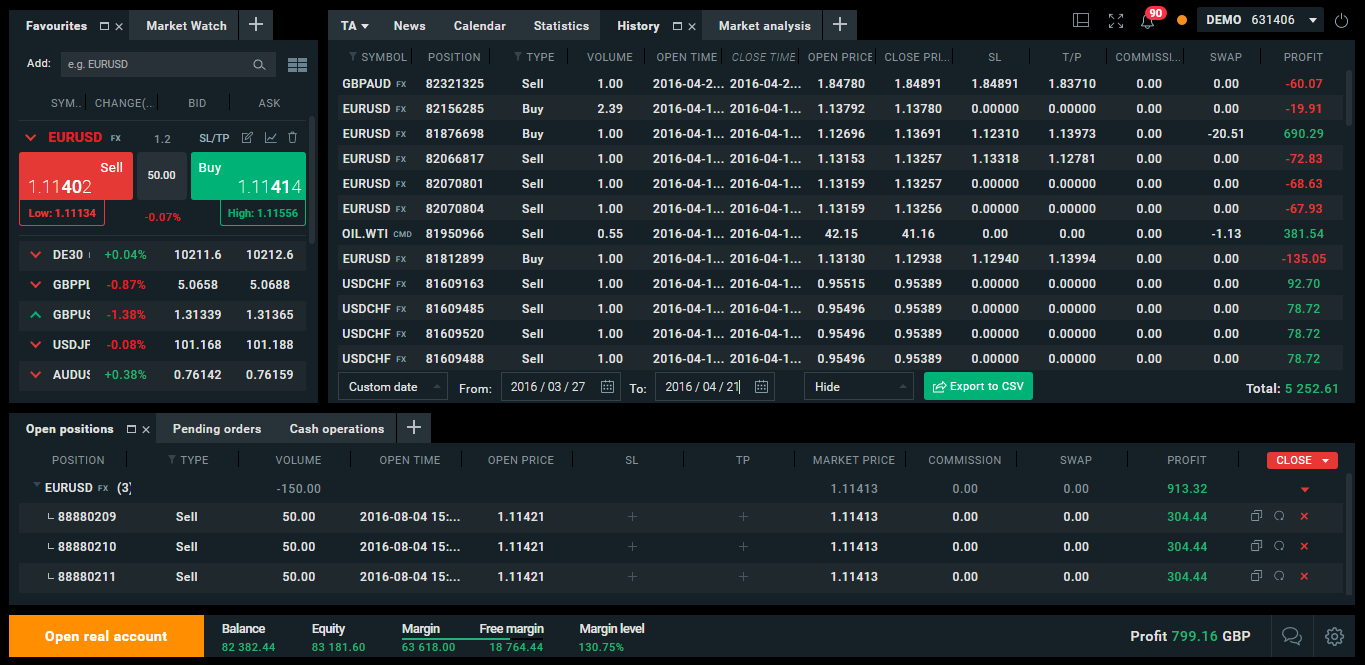Click Export to CSV button
1365x665 pixels.
[977, 387]
